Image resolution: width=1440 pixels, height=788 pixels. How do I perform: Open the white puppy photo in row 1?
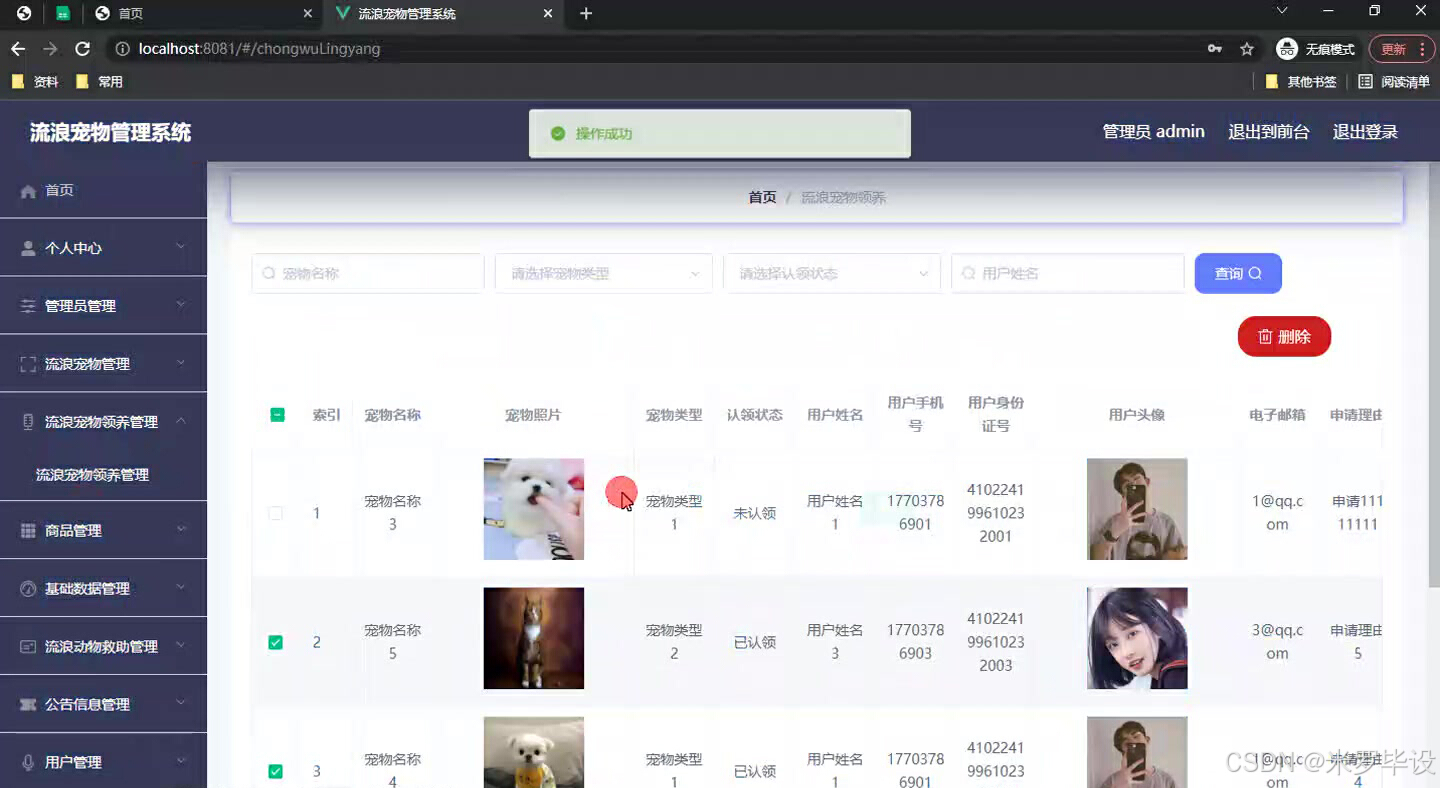tap(533, 509)
